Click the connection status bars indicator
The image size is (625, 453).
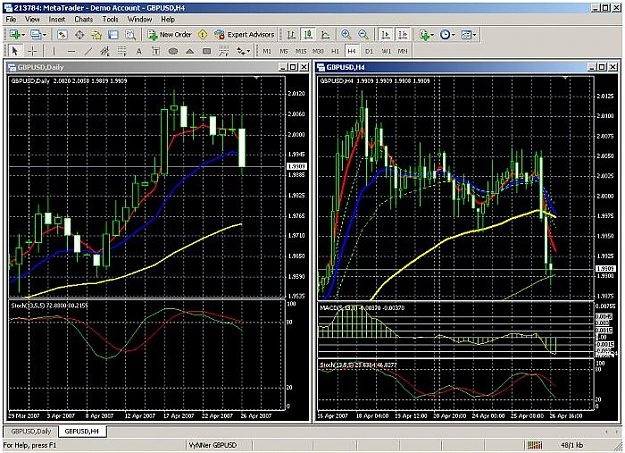tap(535, 445)
